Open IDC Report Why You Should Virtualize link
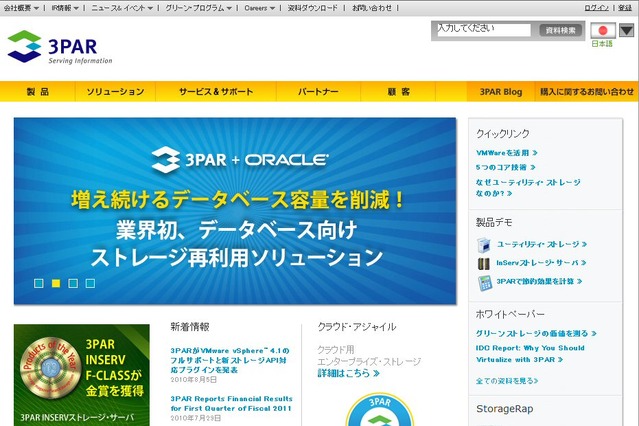This screenshot has width=639, height=426. [530, 354]
